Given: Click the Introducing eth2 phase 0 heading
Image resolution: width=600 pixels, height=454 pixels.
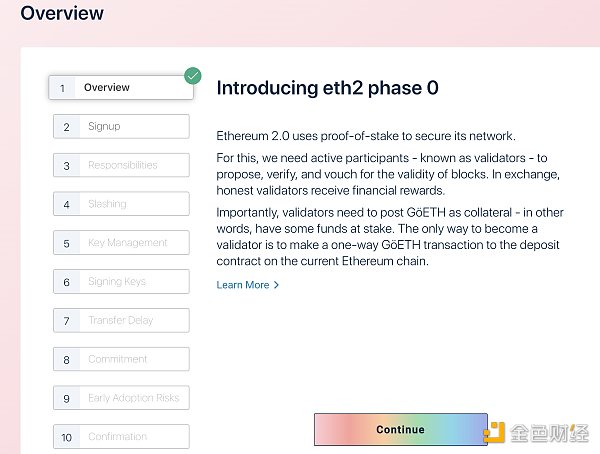Looking at the screenshot, I should coord(327,88).
